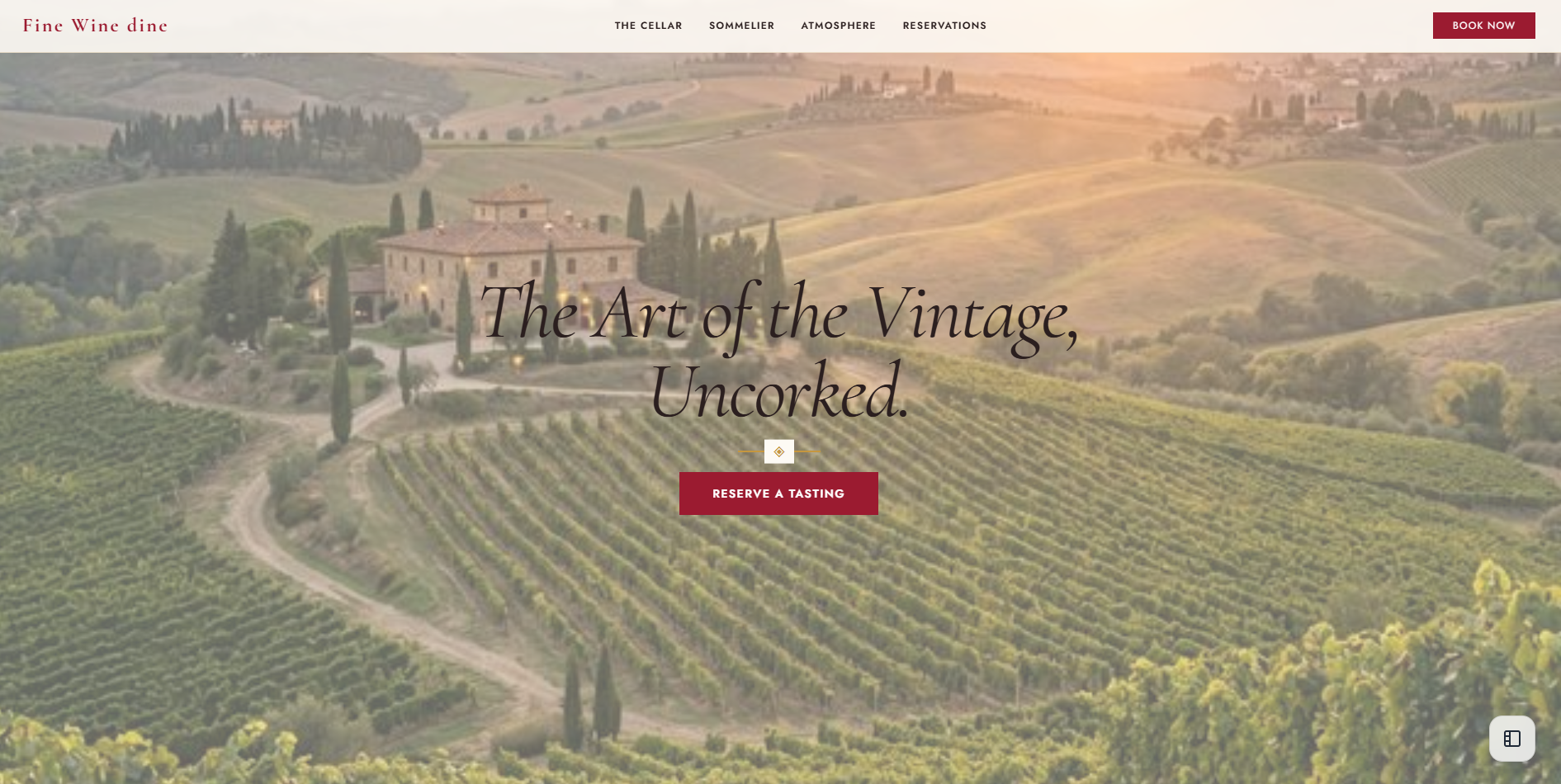Click the word Wine in the logo
The width and height of the screenshot is (1561, 784).
point(95,26)
